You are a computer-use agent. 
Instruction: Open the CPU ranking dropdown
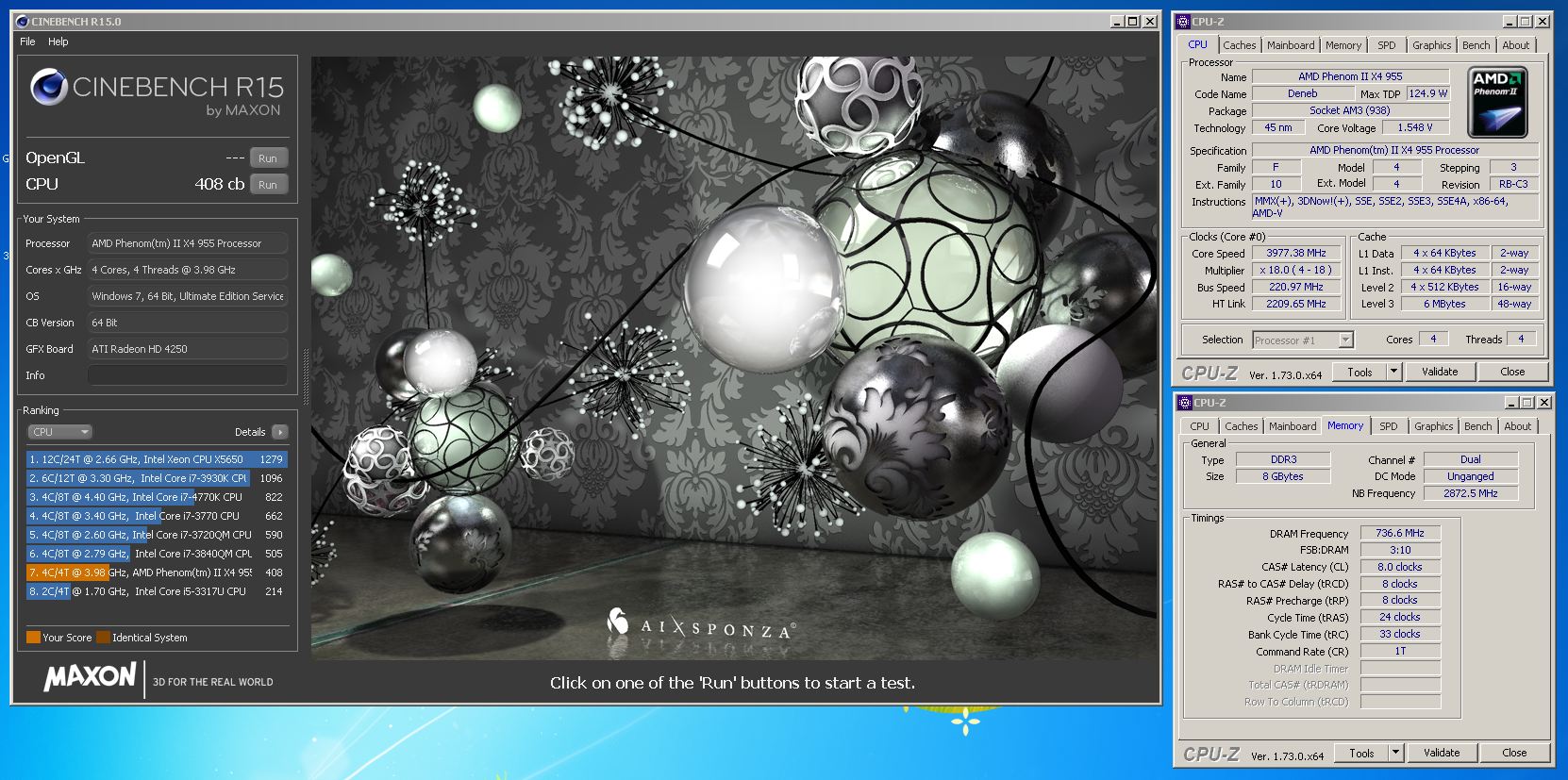click(x=60, y=432)
